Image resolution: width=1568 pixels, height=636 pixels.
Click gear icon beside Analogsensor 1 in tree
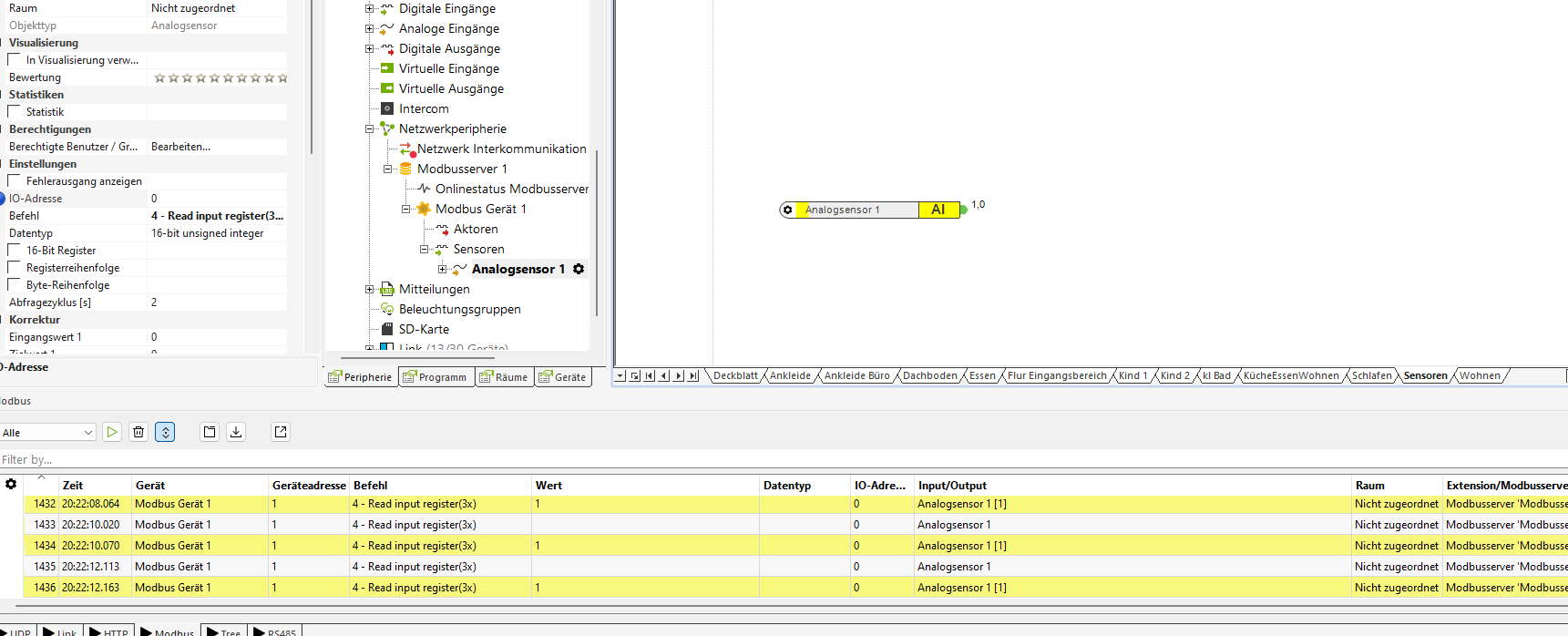pos(579,269)
